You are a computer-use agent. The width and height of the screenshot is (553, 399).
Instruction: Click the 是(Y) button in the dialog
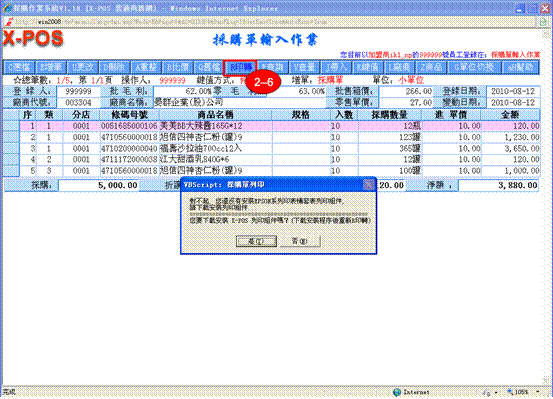point(256,241)
